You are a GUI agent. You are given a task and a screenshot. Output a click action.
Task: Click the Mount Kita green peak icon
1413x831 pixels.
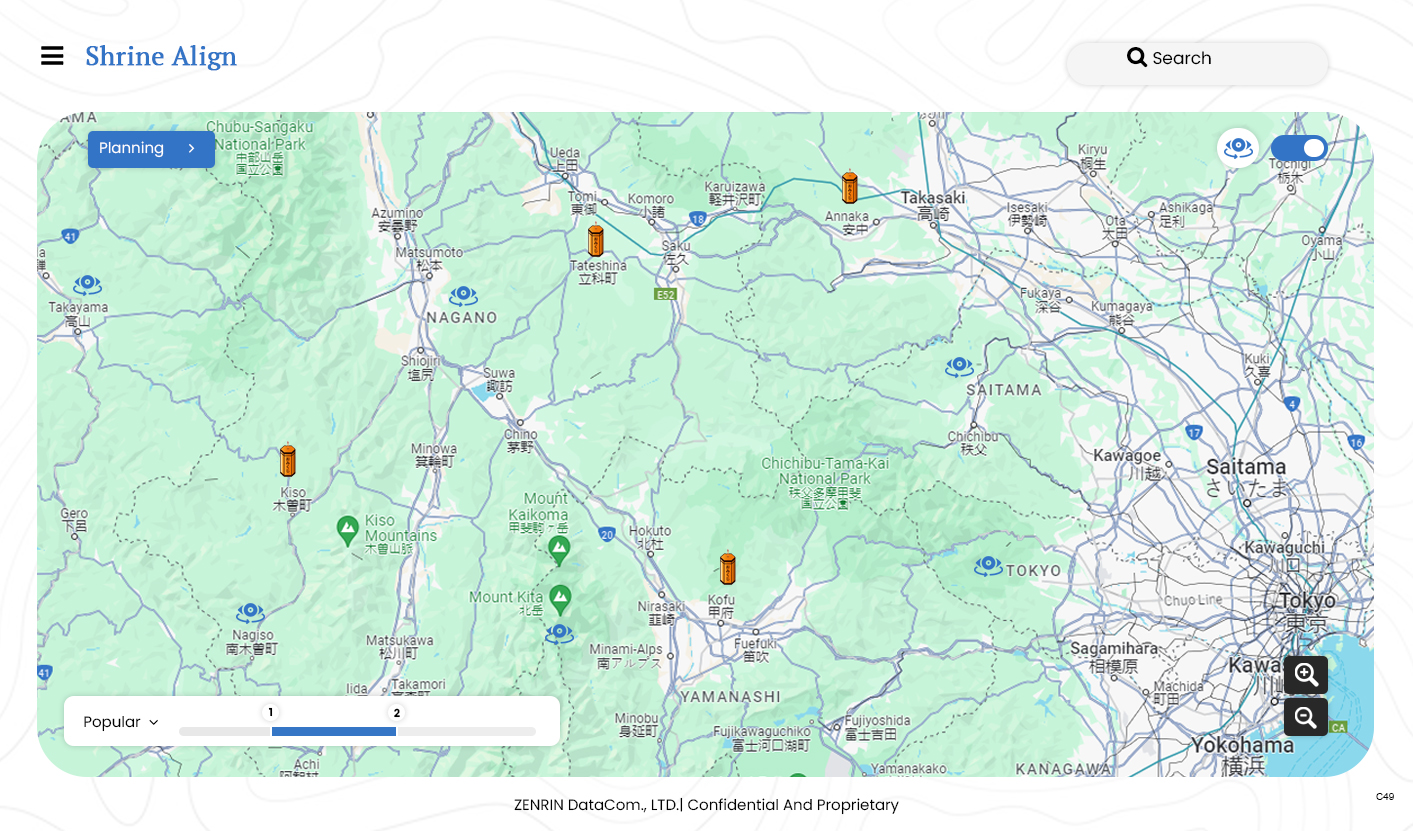coord(561,600)
